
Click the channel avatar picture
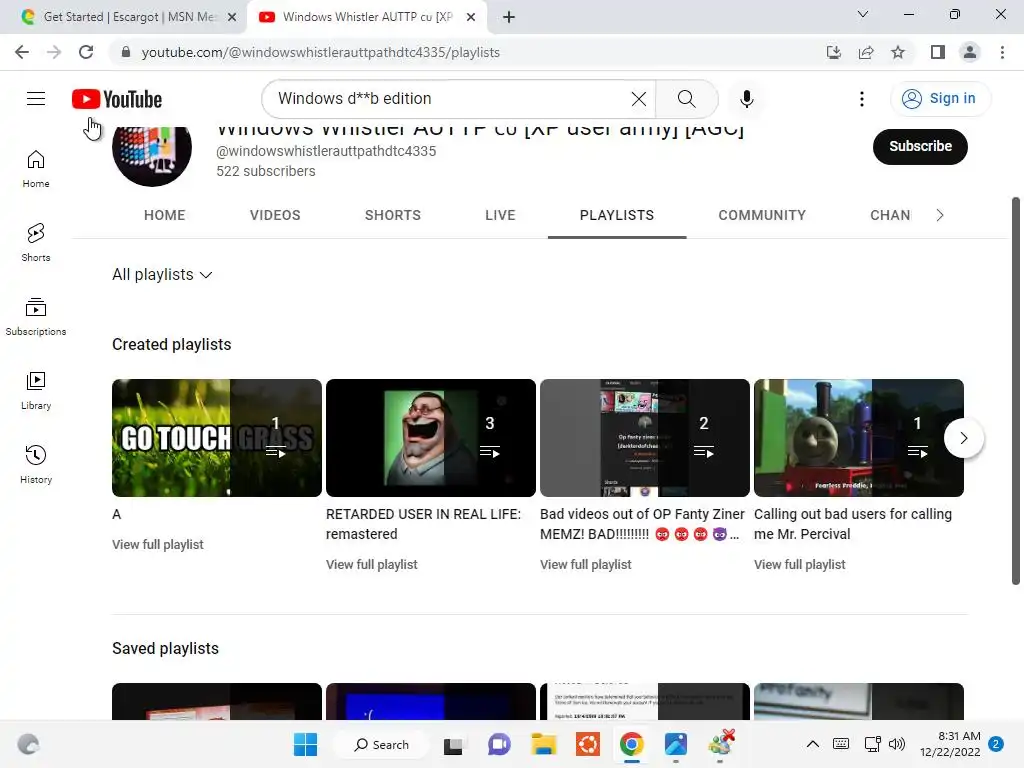pyautogui.click(x=152, y=153)
